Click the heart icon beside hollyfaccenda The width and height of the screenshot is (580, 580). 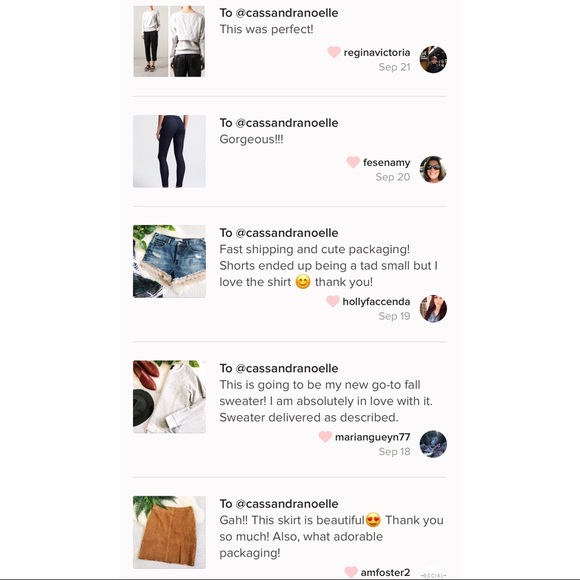pyautogui.click(x=333, y=301)
